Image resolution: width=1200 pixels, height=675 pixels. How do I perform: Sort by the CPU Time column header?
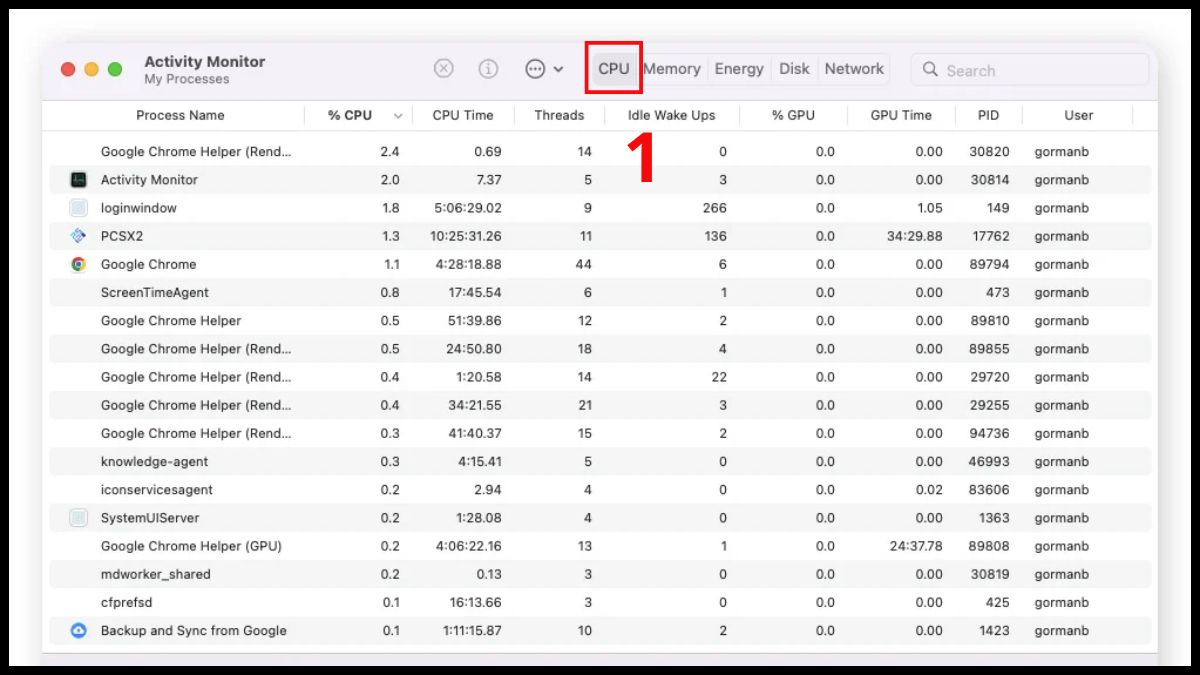pyautogui.click(x=463, y=115)
